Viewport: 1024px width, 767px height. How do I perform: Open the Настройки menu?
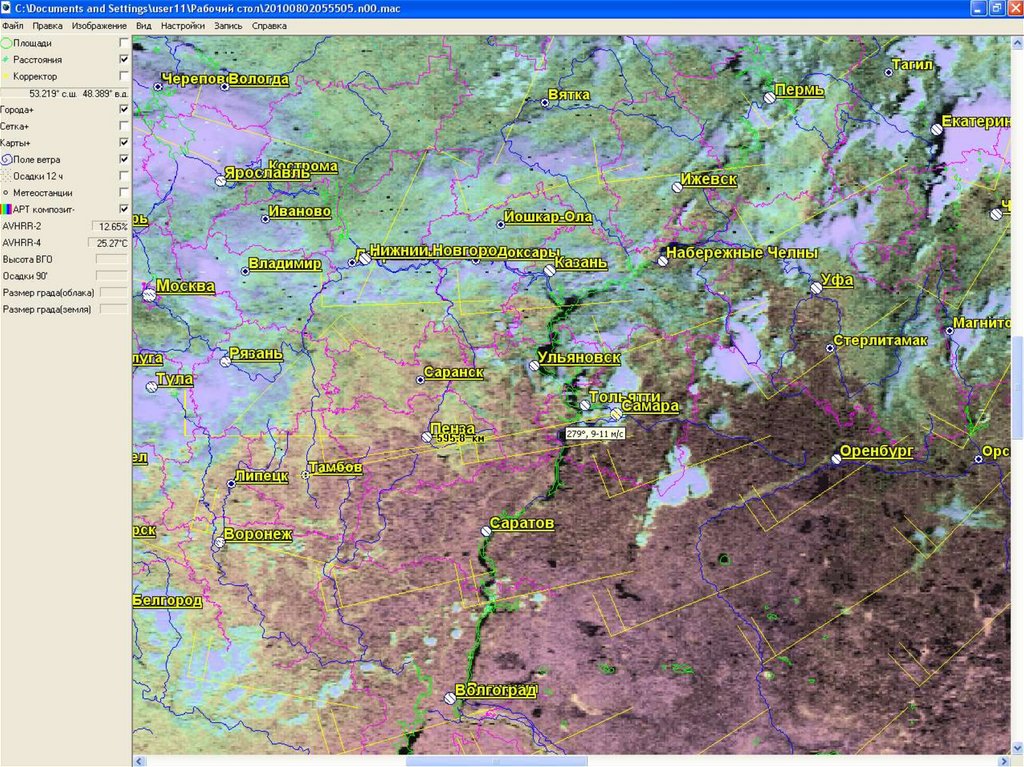(x=184, y=25)
